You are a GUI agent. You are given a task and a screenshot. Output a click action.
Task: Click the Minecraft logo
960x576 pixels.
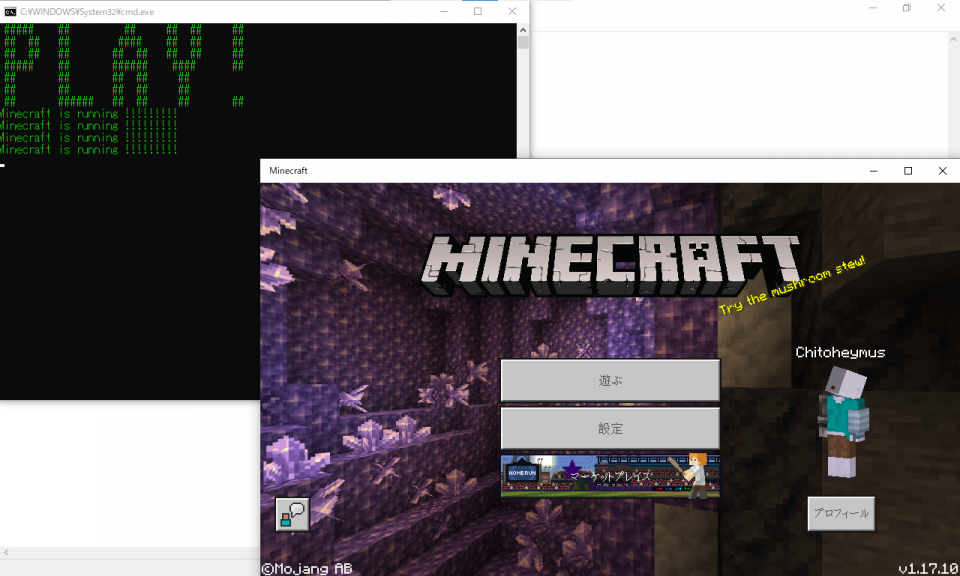[610, 265]
